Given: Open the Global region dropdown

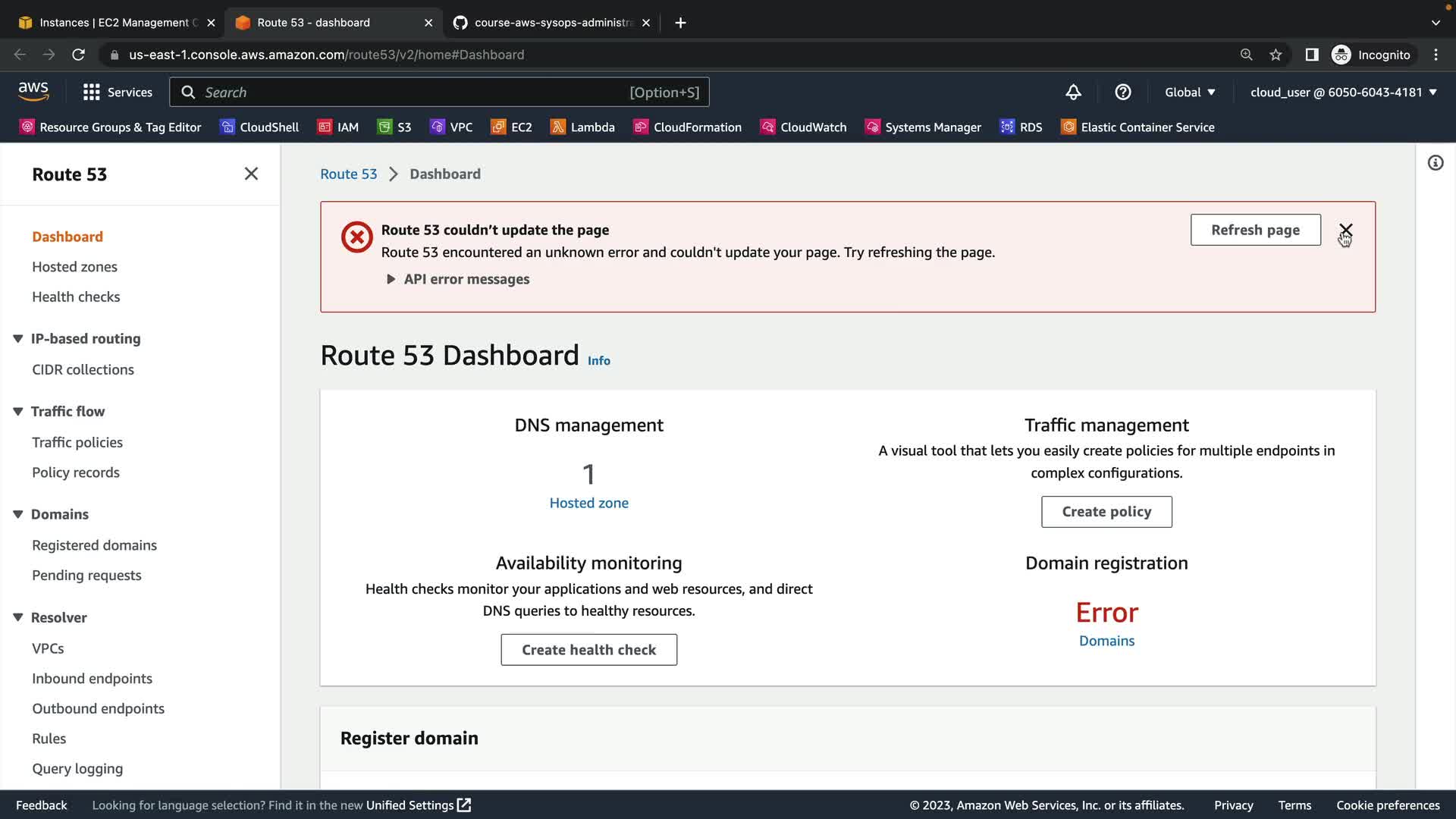Looking at the screenshot, I should [x=1189, y=93].
